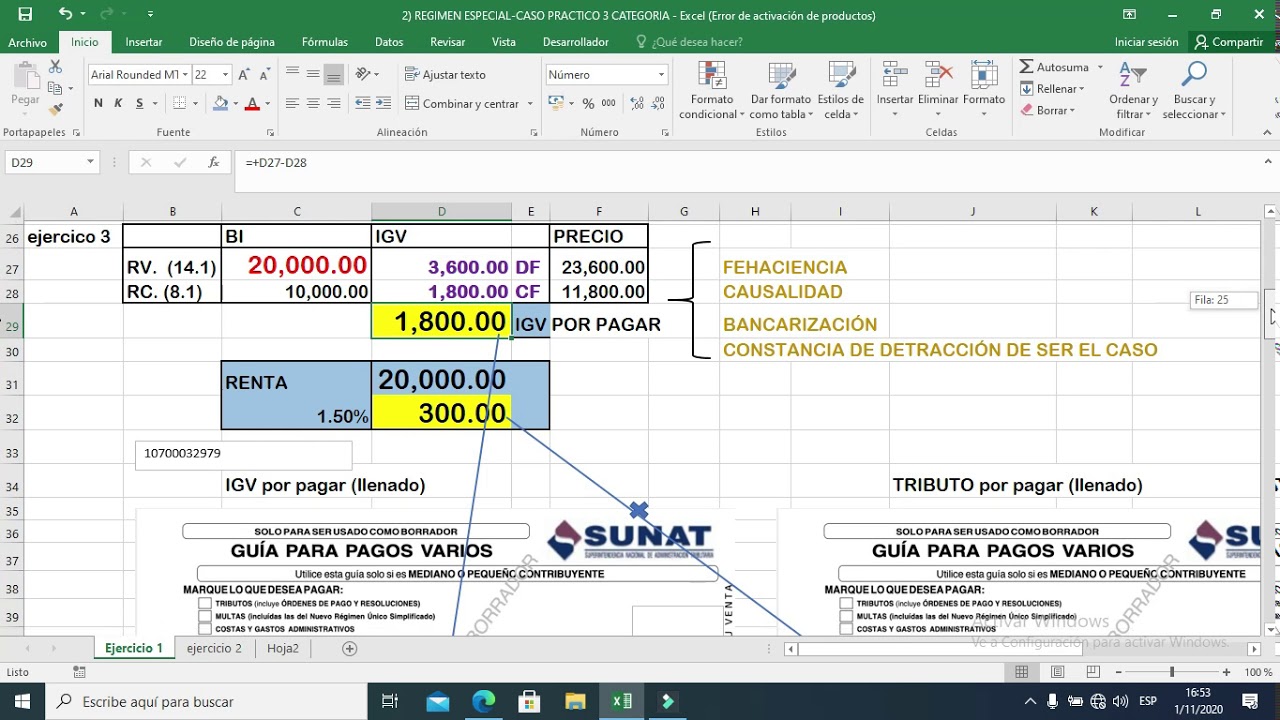Open the font name dropdown Arial Rounded
This screenshot has width=1280, height=720.
click(184, 75)
